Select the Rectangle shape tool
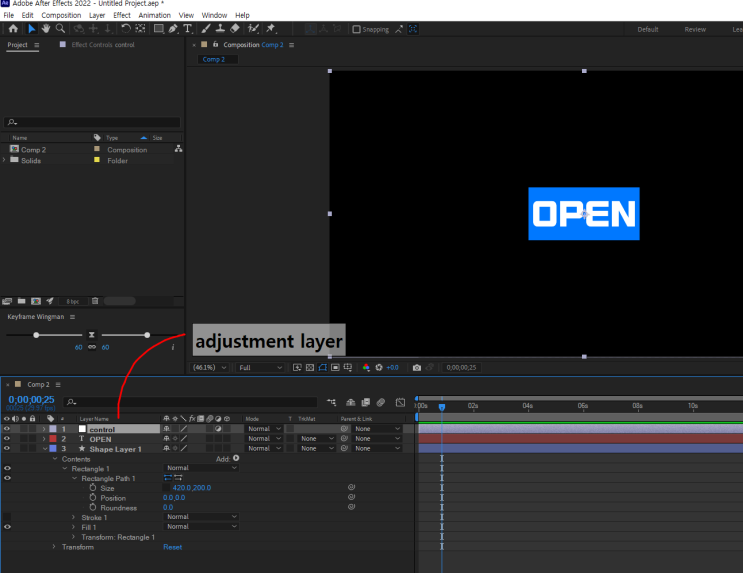 tap(158, 29)
